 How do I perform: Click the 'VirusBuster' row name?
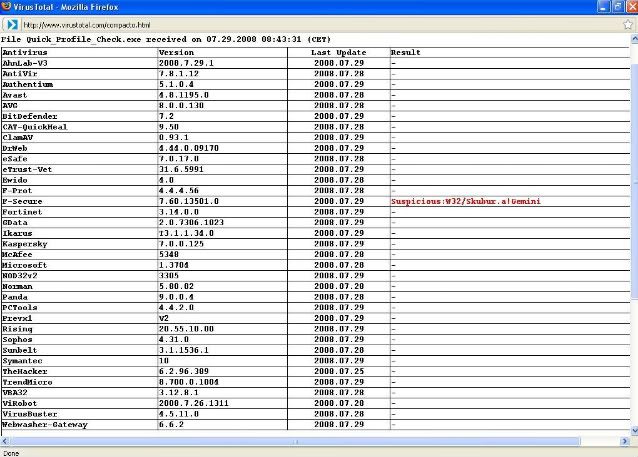(x=30, y=413)
